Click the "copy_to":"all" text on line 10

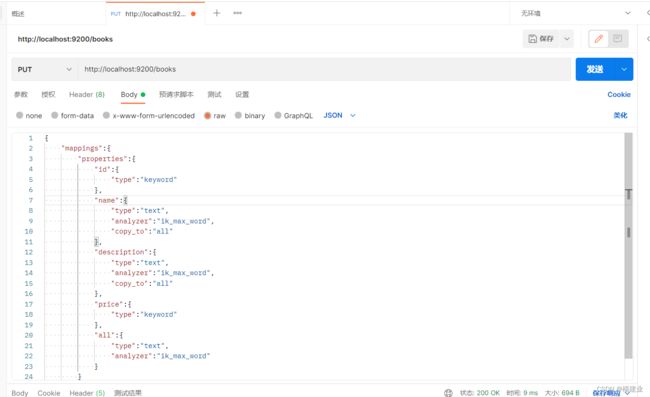click(x=142, y=232)
